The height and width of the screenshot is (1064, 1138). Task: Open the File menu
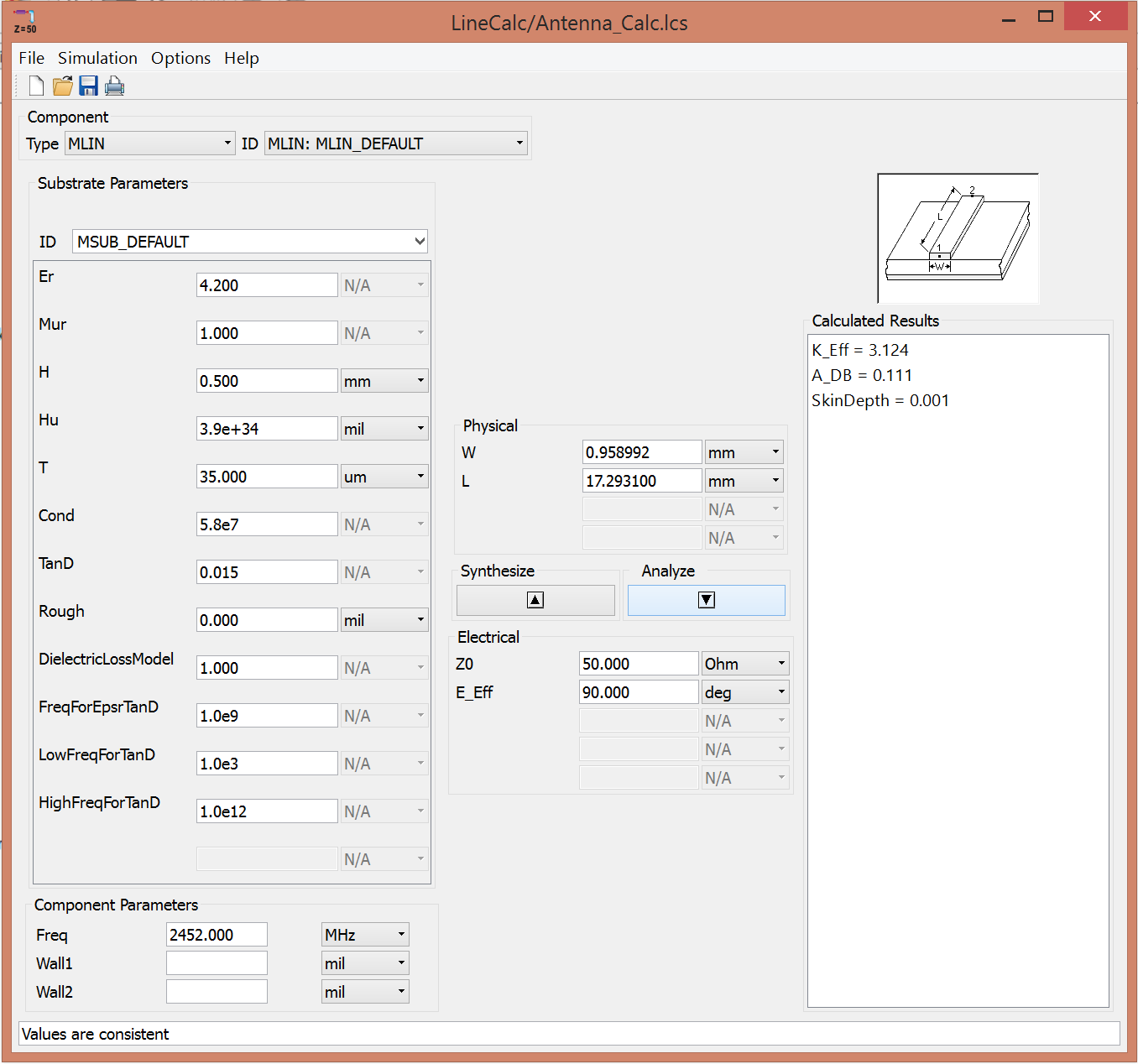(x=31, y=58)
